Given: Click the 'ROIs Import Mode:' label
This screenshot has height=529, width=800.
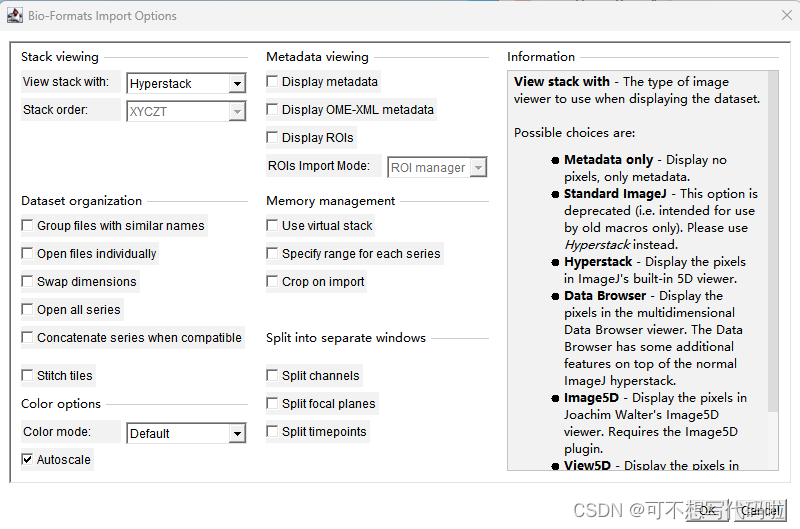Looking at the screenshot, I should coord(319,166).
